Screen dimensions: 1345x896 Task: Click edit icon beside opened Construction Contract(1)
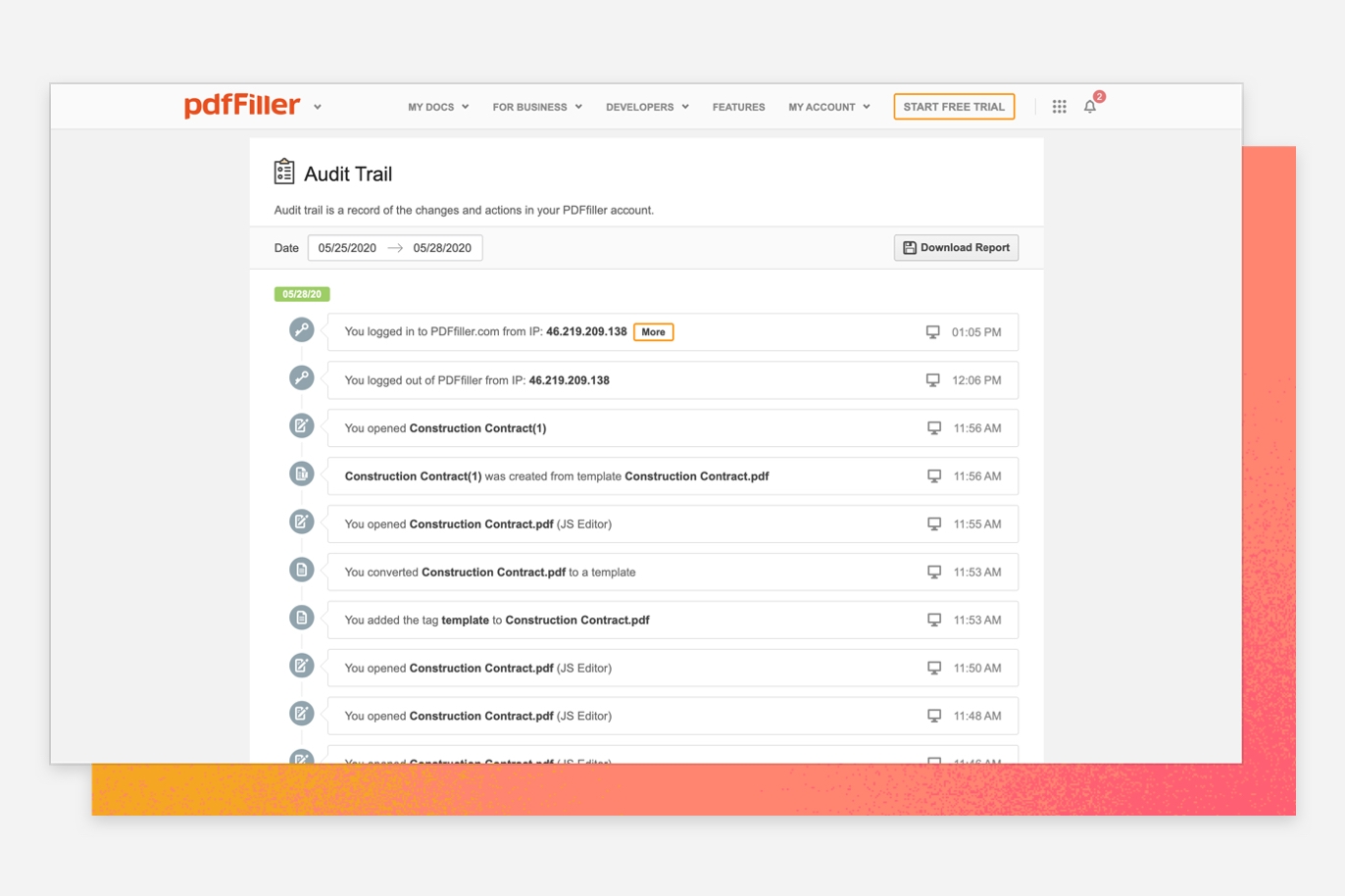(x=302, y=425)
